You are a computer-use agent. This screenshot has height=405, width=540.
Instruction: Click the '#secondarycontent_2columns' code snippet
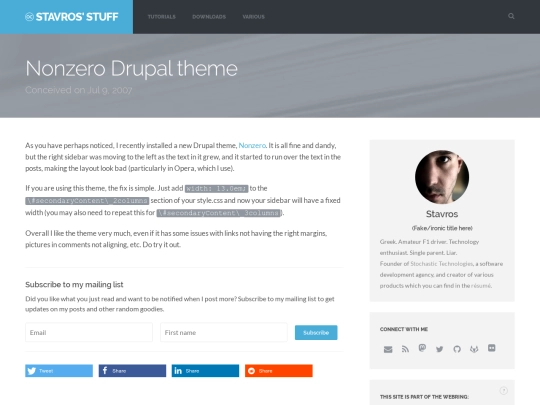87,201
